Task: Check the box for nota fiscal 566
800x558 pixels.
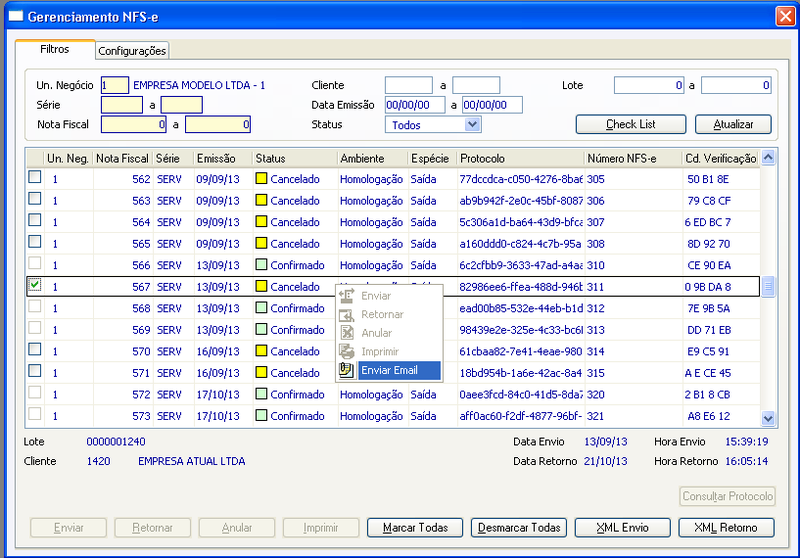Action: [35, 263]
